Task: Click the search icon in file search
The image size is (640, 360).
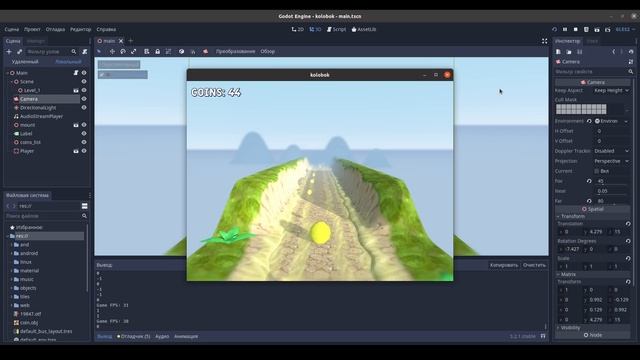Action: click(x=84, y=216)
